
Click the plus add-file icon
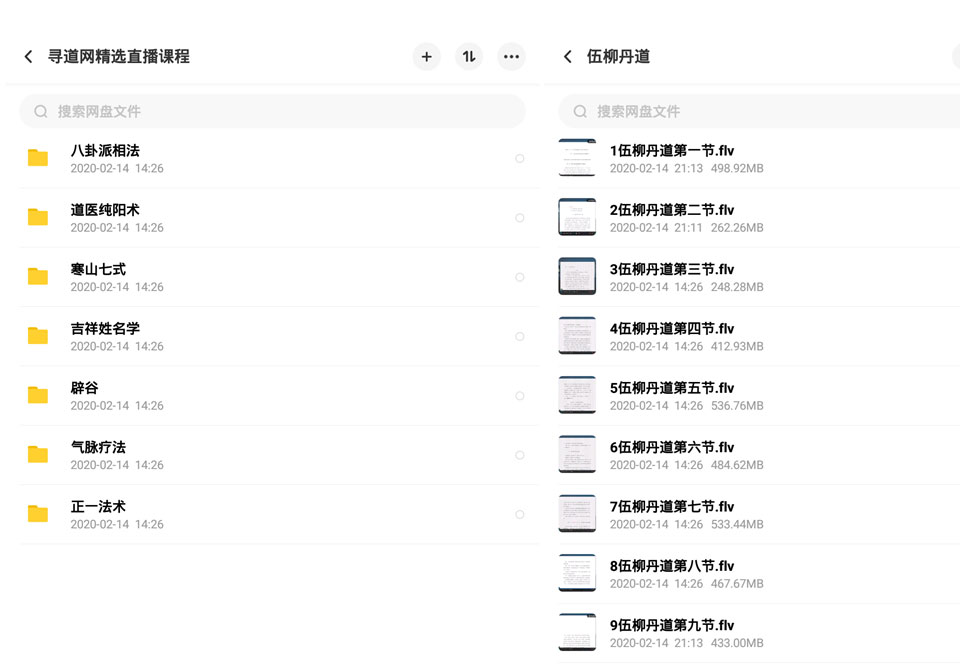pos(427,57)
